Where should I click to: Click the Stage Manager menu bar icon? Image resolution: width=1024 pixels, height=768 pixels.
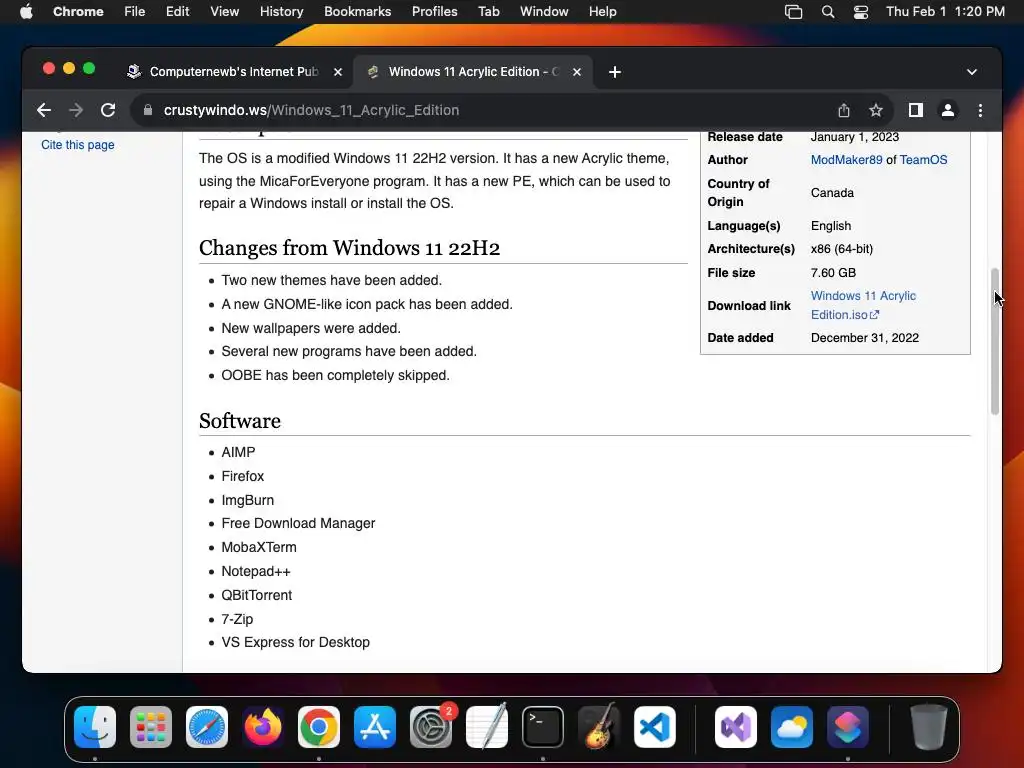click(x=793, y=12)
